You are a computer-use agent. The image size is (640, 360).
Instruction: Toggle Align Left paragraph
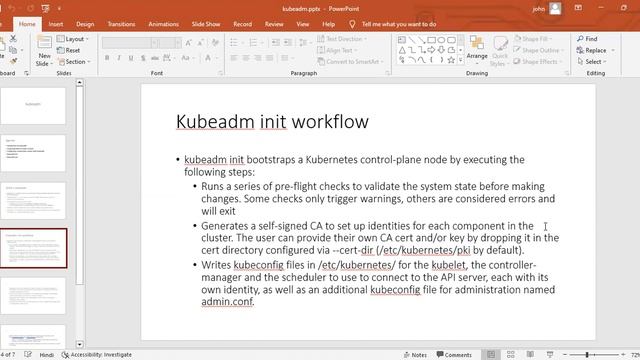[233, 58]
